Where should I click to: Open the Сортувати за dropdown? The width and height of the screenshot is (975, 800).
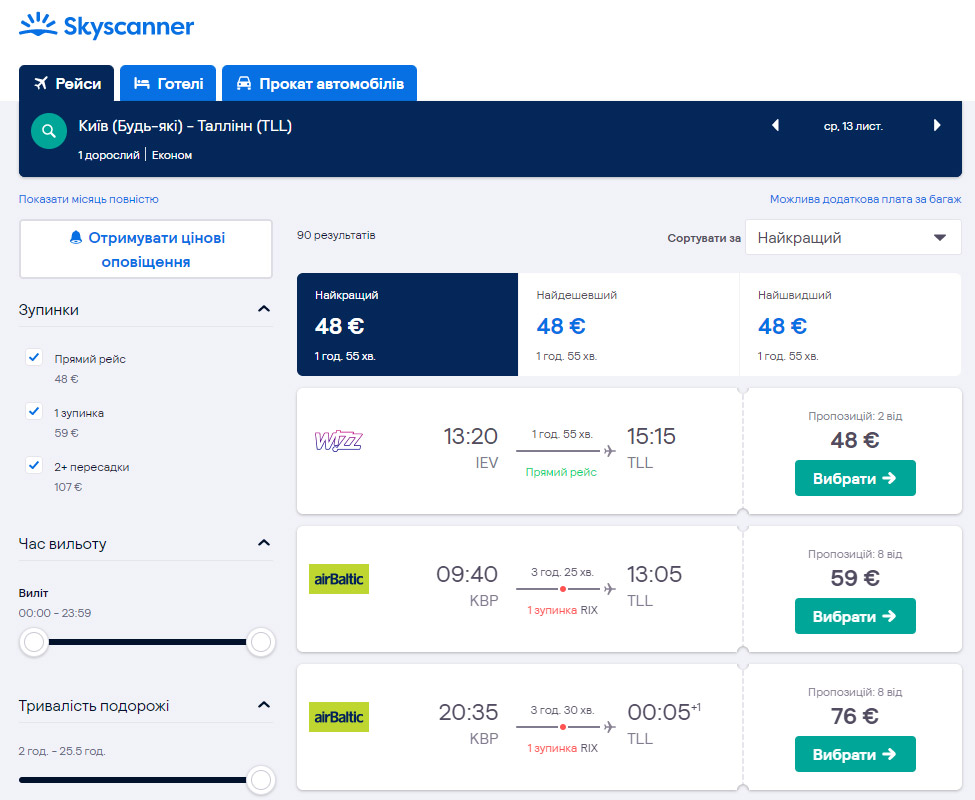coord(853,237)
